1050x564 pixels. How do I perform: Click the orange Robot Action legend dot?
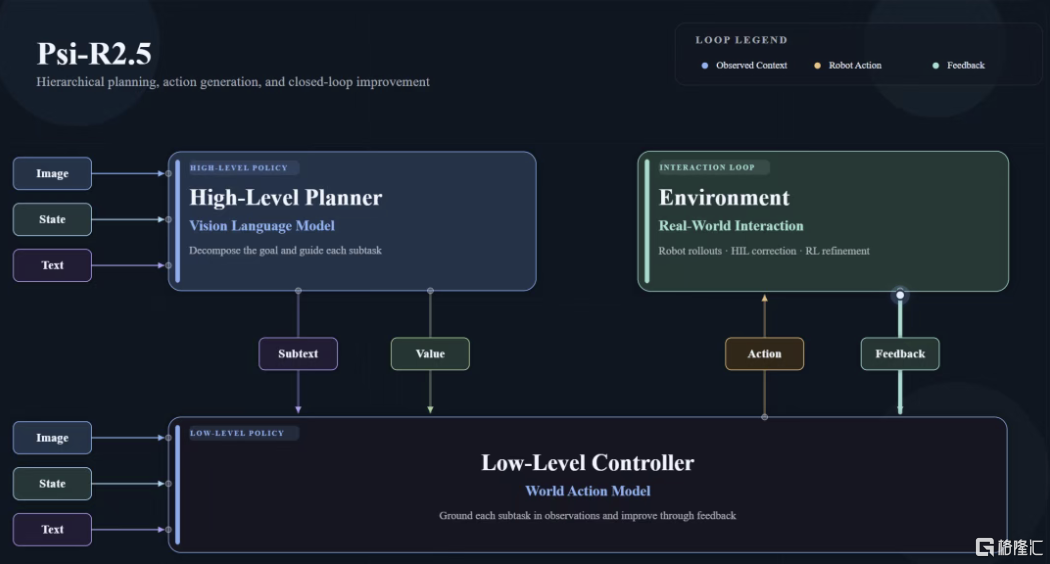tap(817, 66)
